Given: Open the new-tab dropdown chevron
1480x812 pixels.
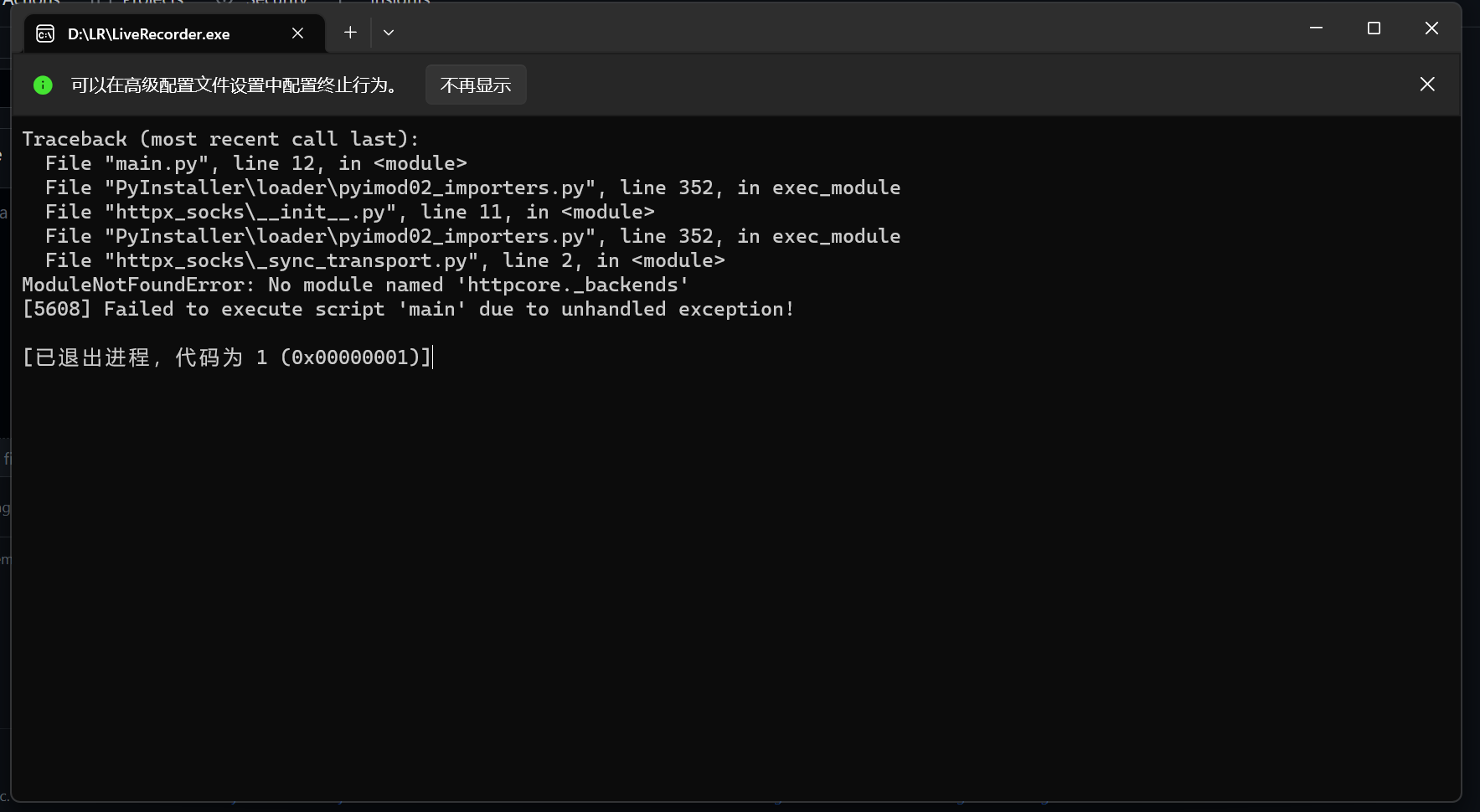Looking at the screenshot, I should pos(389,32).
